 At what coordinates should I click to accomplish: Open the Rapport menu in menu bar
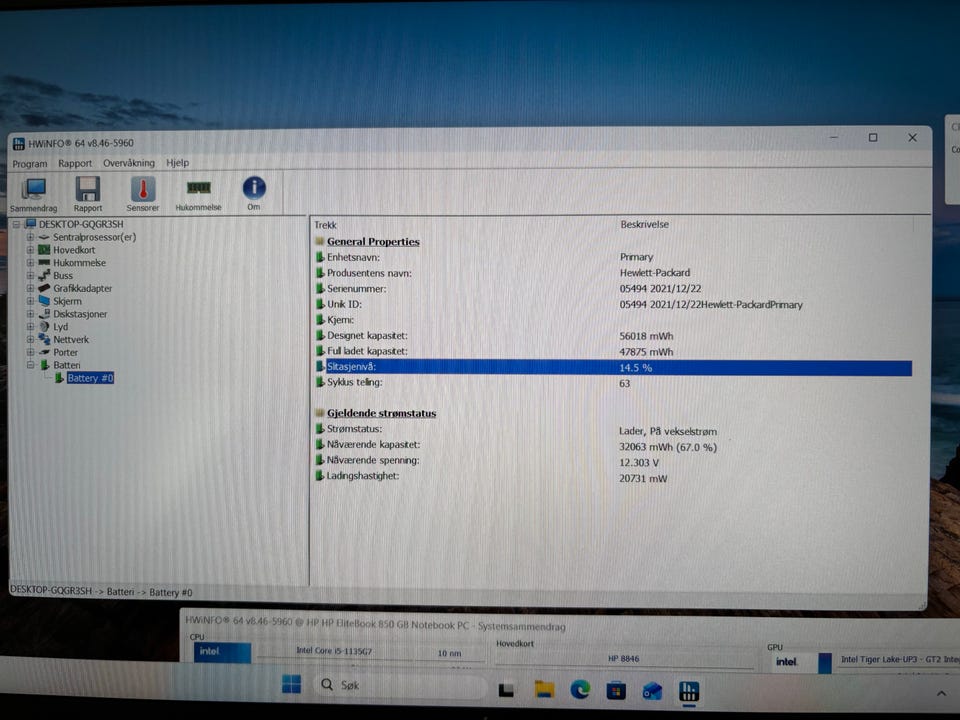(x=75, y=163)
